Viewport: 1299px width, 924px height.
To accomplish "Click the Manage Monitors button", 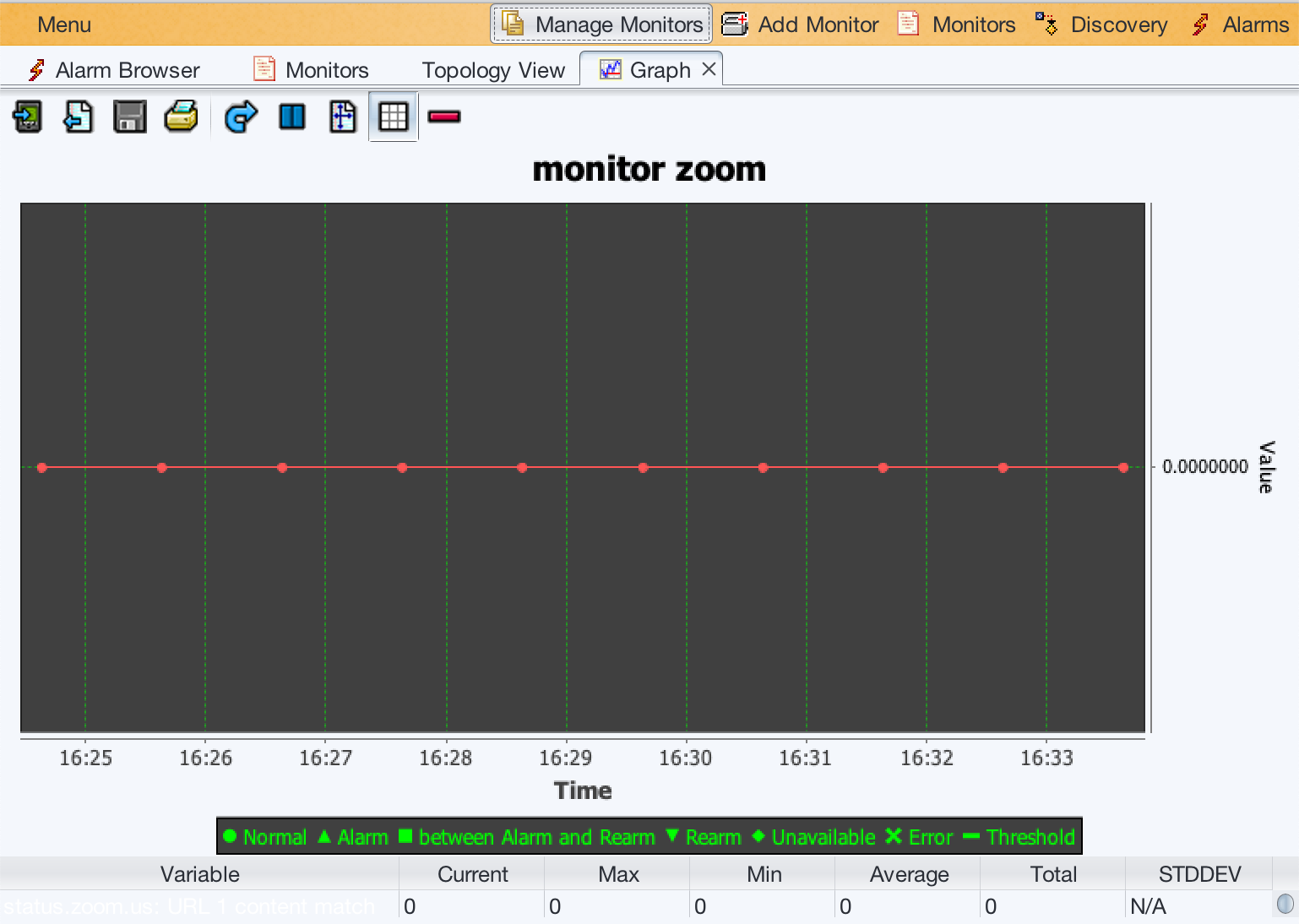I will (602, 24).
